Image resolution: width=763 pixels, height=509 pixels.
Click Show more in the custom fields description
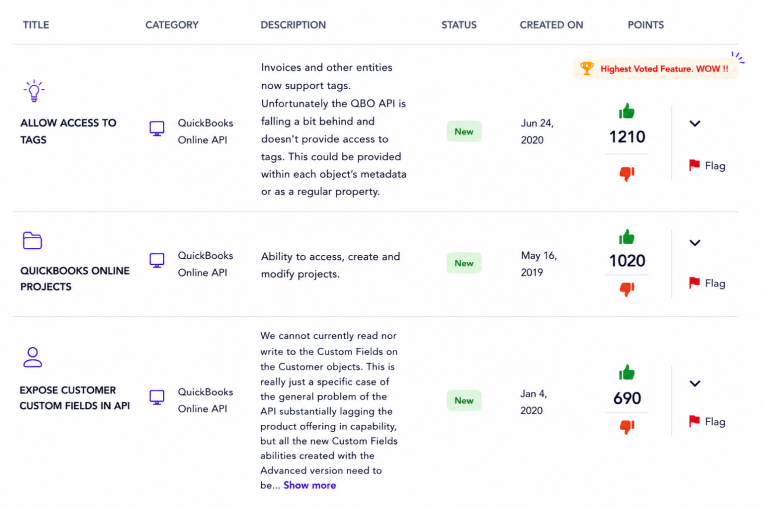pos(309,485)
